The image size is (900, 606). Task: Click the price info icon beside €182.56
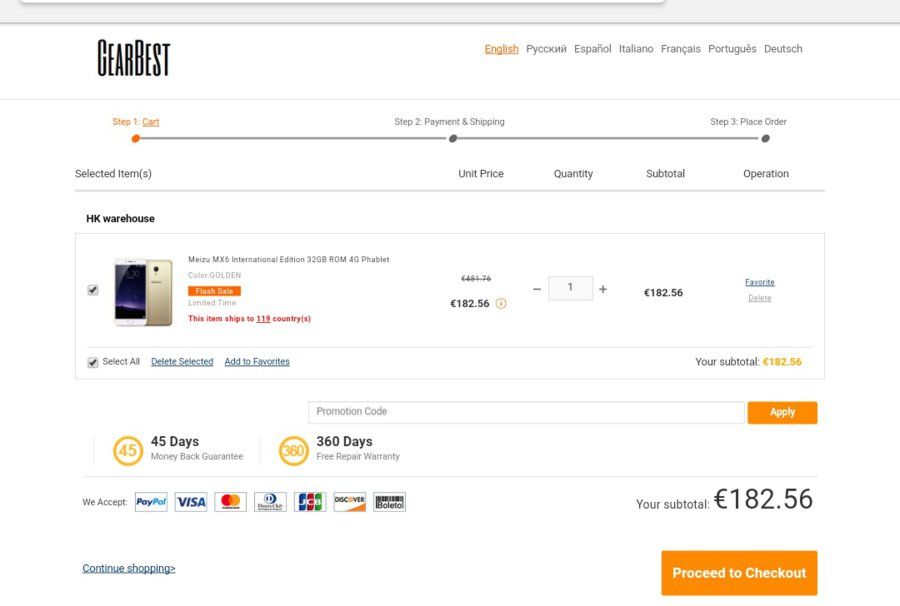click(x=501, y=304)
